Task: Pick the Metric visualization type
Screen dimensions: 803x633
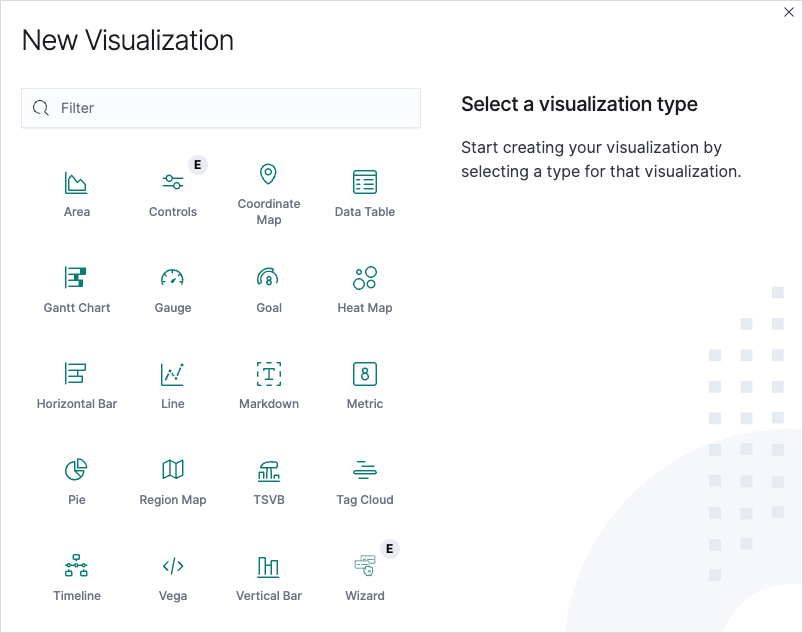Action: (365, 386)
